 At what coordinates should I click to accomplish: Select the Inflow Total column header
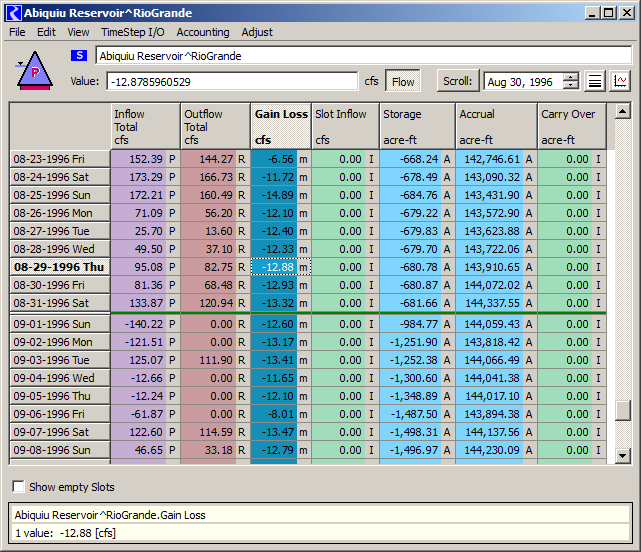coord(146,126)
